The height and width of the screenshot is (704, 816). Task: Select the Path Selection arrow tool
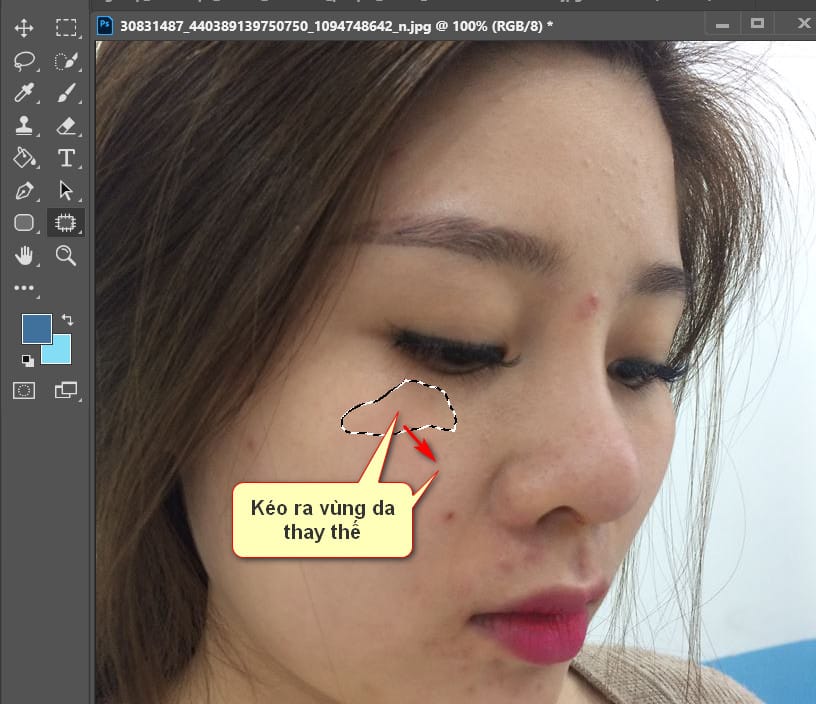[66, 190]
